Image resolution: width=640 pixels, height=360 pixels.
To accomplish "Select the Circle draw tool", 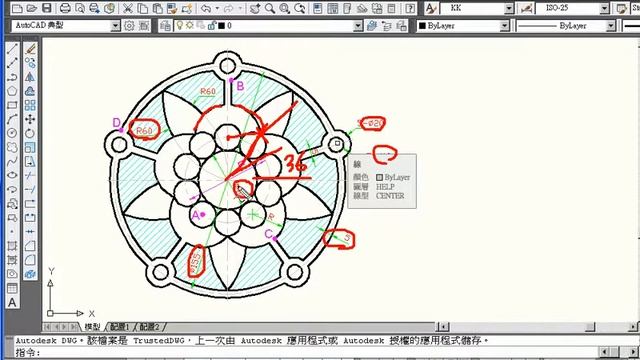I will [12, 133].
